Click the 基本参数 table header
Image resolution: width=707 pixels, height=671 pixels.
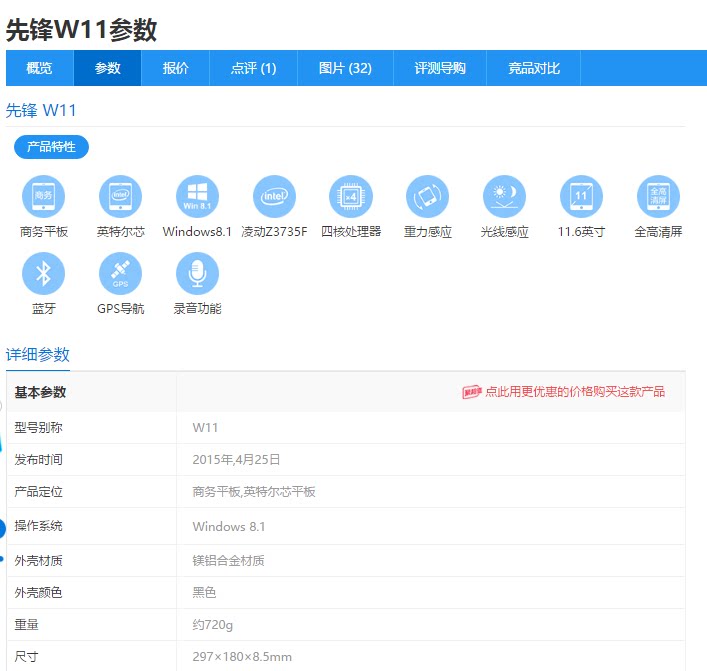coord(41,392)
